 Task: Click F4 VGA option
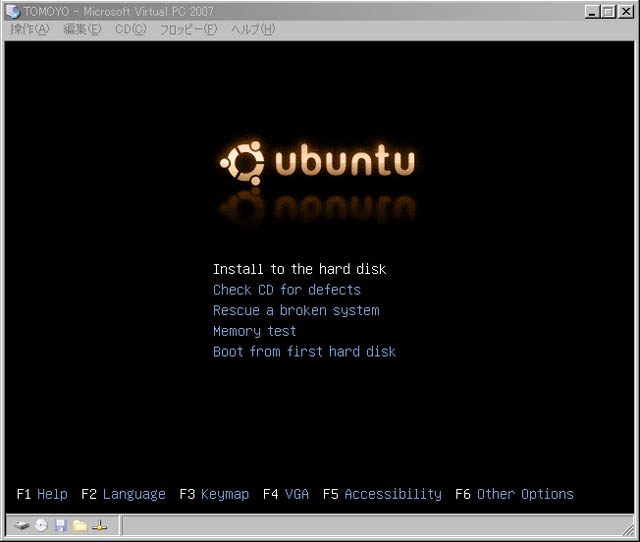click(x=286, y=494)
